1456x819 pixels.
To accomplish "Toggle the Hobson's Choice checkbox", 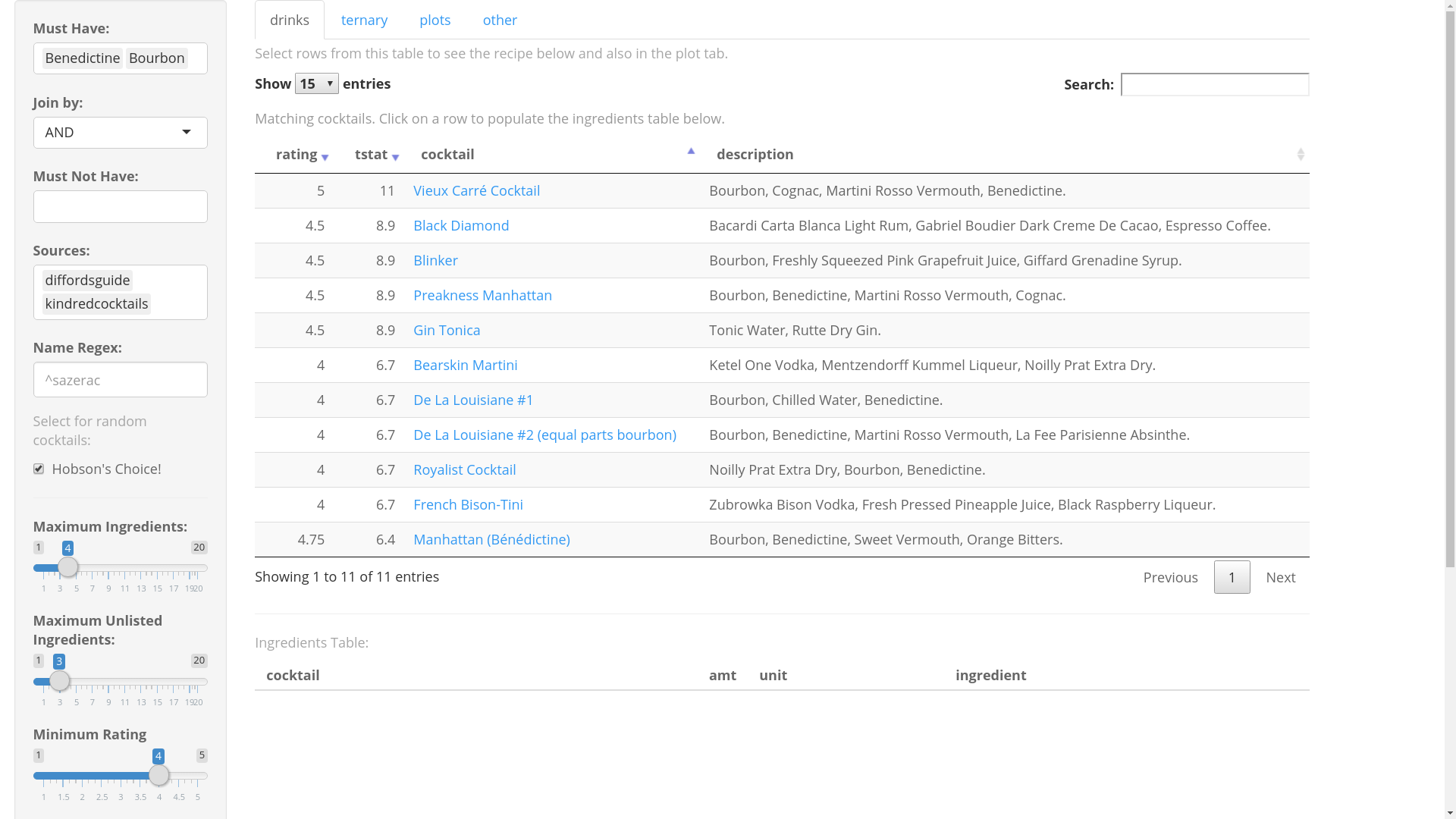I will [39, 469].
